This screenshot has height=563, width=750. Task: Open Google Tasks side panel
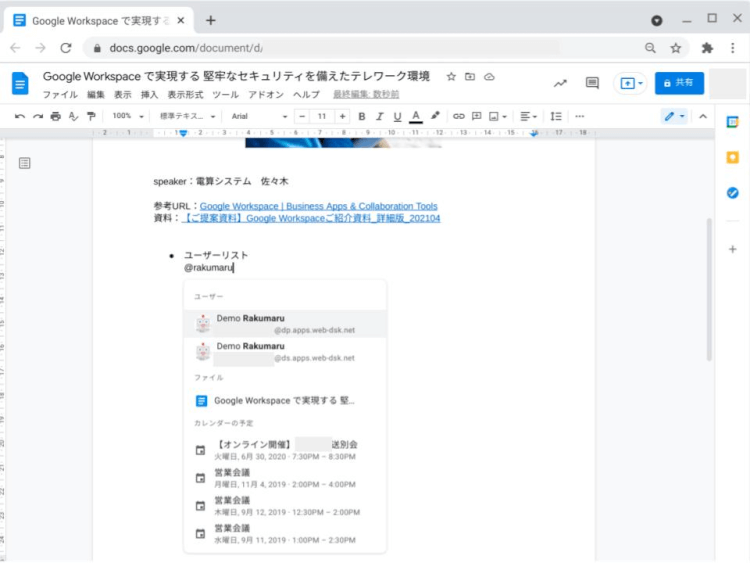tap(732, 193)
